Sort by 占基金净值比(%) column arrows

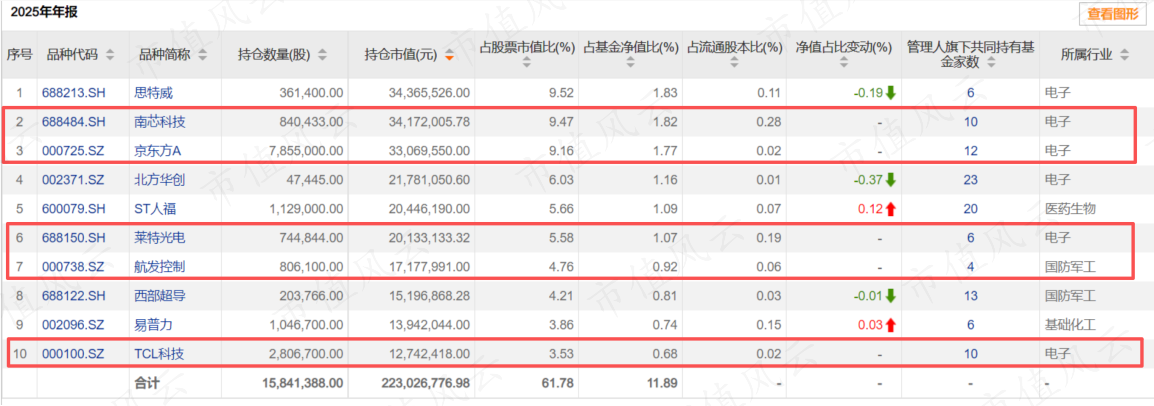[630, 64]
